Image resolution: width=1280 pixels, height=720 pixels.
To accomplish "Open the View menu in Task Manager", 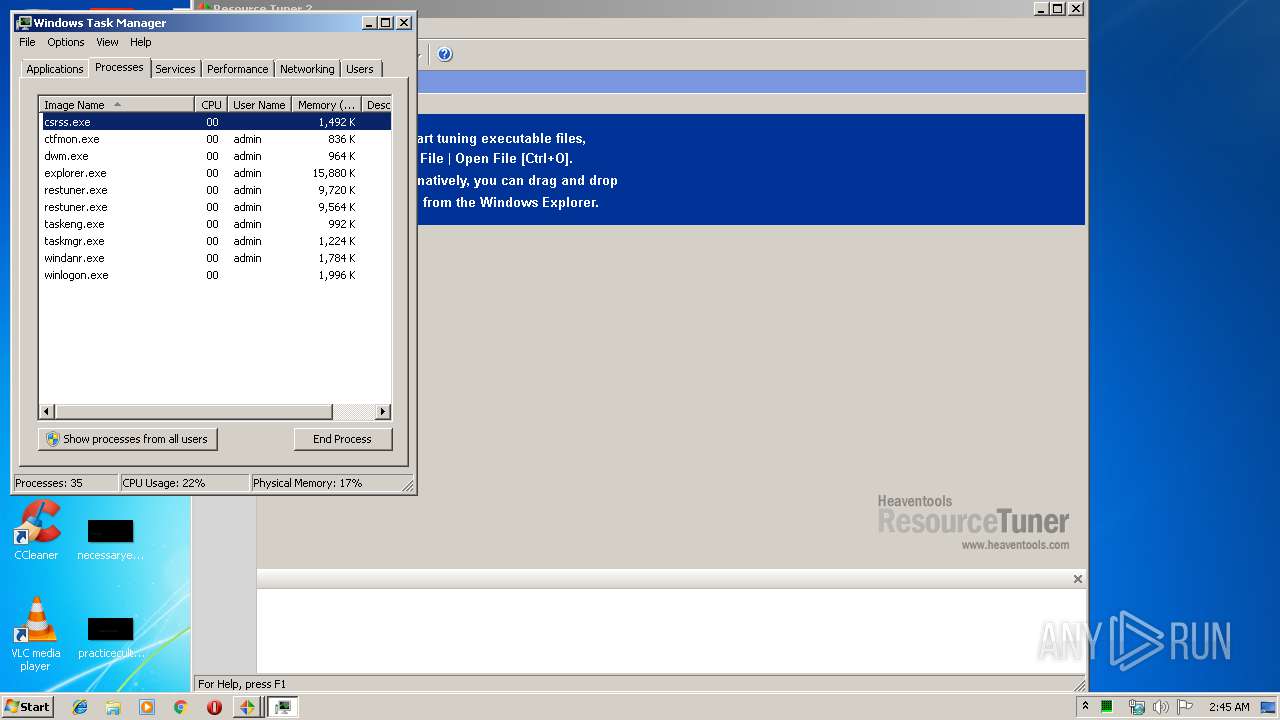I will pos(107,42).
